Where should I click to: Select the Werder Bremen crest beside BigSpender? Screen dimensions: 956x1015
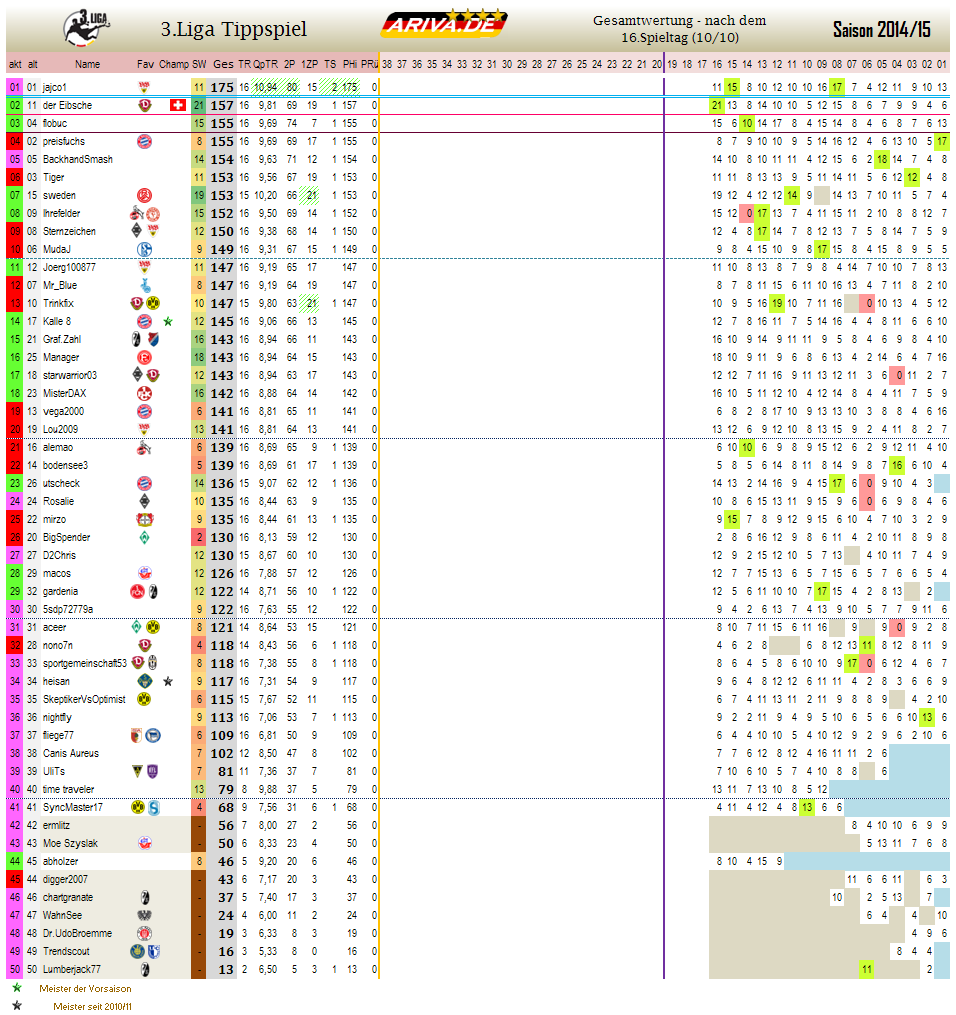click(x=144, y=537)
